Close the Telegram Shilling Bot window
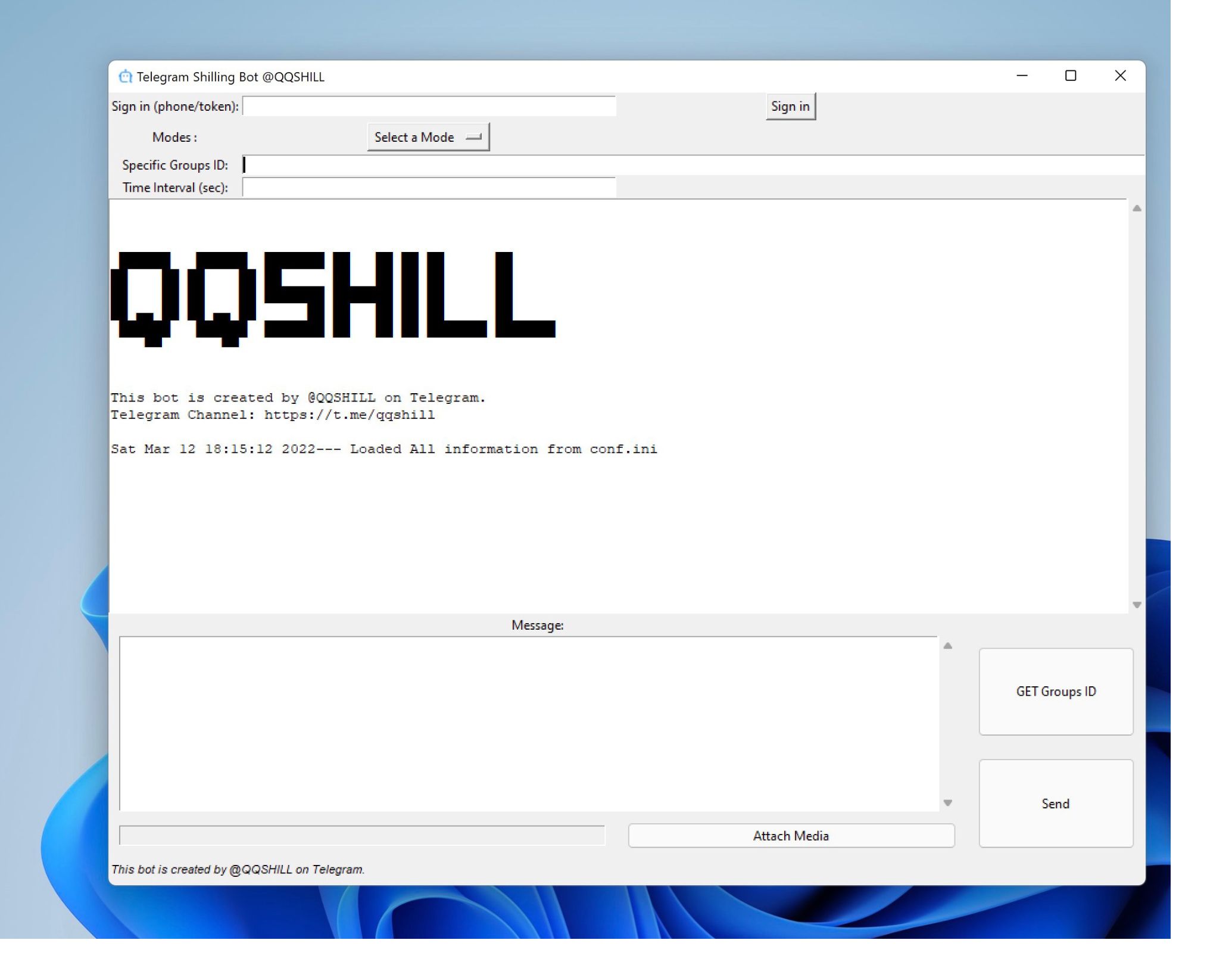The width and height of the screenshot is (1232, 971). [x=1120, y=76]
